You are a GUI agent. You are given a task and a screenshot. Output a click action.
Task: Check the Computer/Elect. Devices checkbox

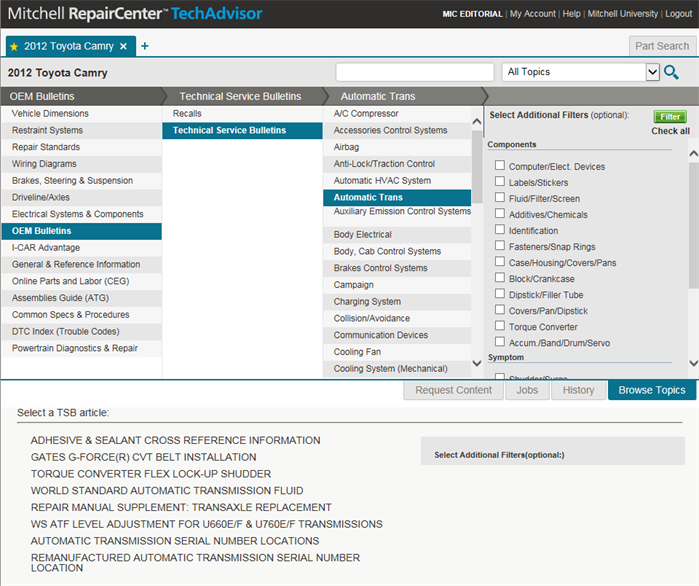pos(500,165)
